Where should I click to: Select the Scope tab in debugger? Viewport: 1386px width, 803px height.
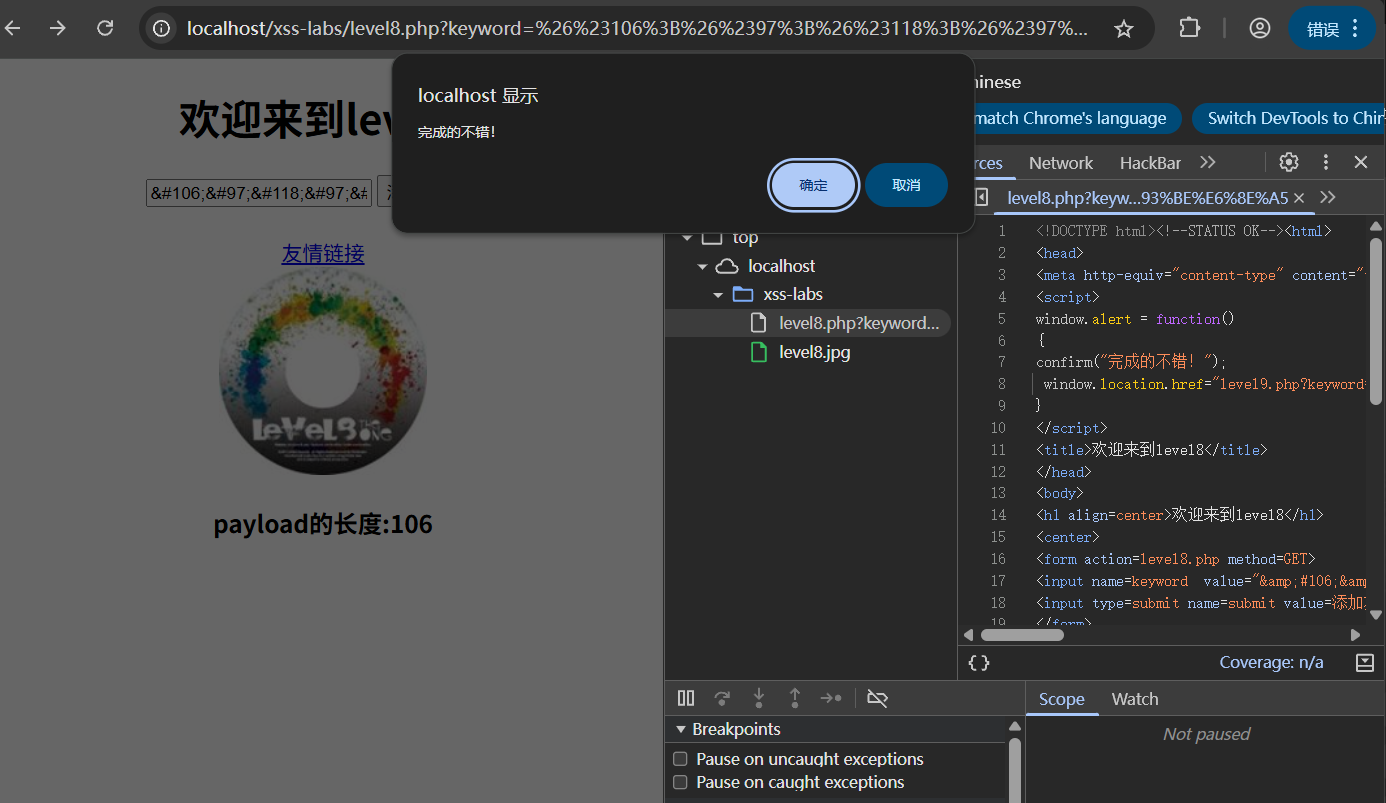pos(1062,699)
